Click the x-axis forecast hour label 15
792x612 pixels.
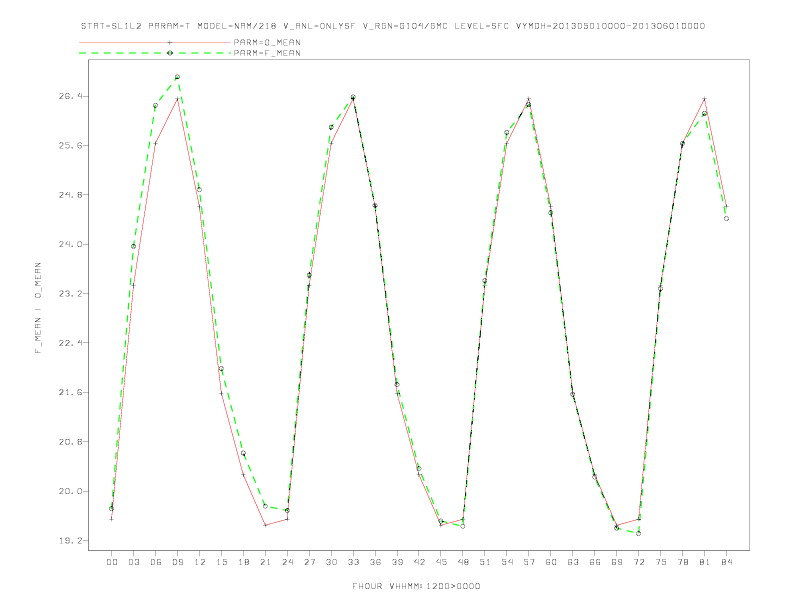(221, 562)
